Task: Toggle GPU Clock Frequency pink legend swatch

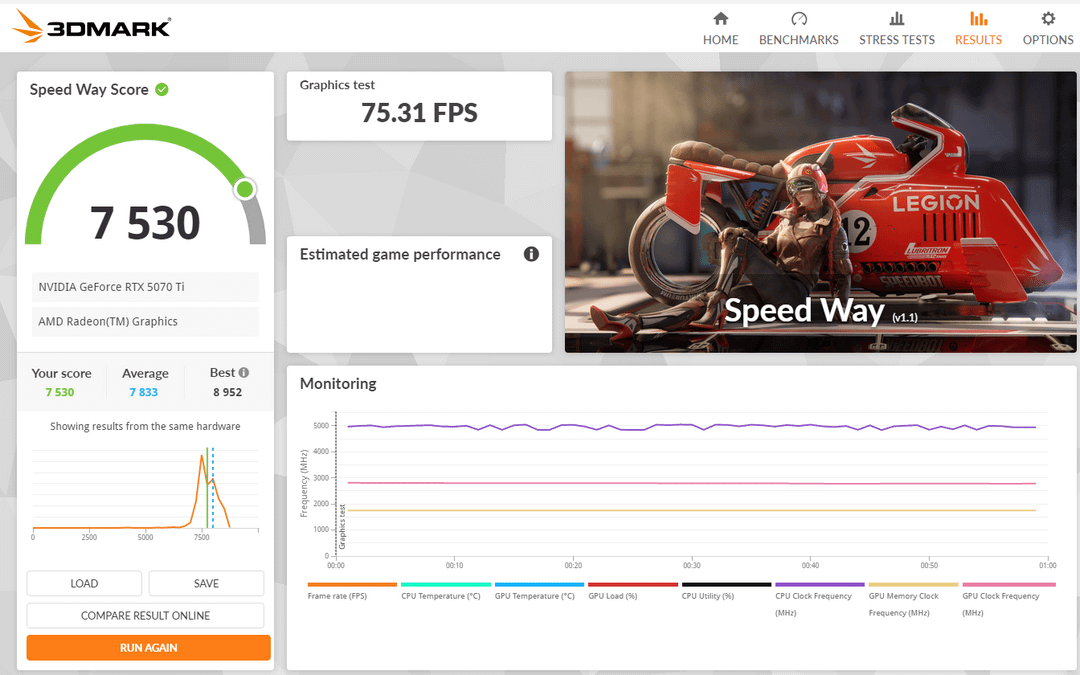Action: 1009,585
